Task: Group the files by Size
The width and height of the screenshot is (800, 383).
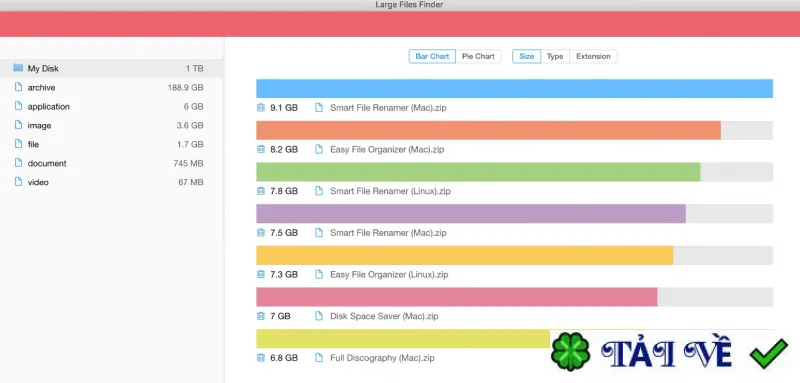Action: tap(527, 56)
